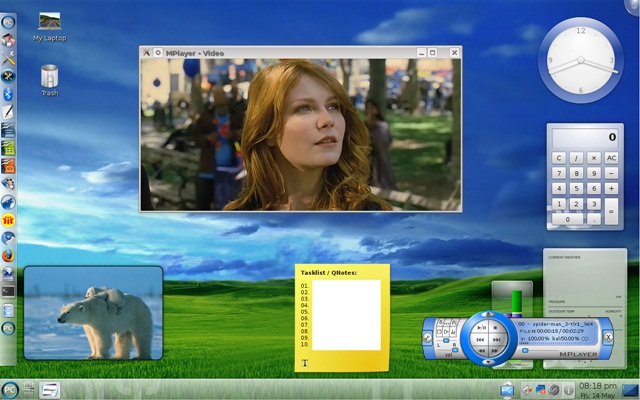Open the yellow circular icon in dock
Image resolution: width=640 pixels, height=400 pixels.
click(8, 220)
